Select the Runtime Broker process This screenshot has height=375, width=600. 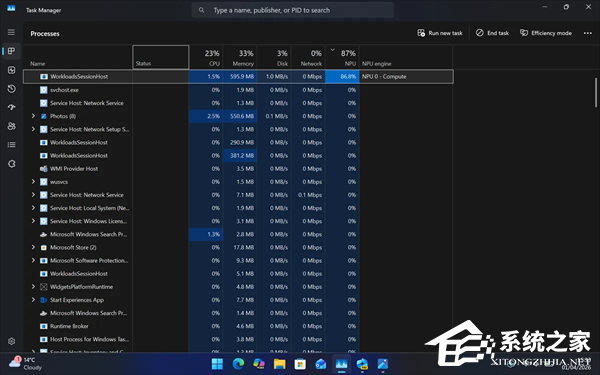238,326
